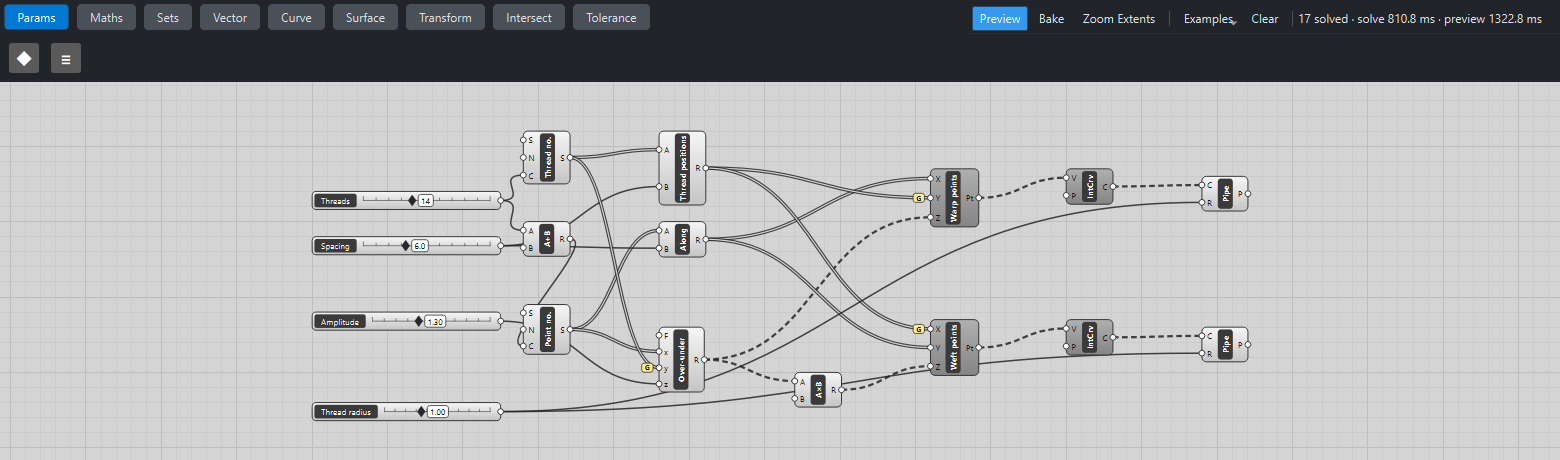
Task: Click the diamond parameter icon
Action: (24, 58)
